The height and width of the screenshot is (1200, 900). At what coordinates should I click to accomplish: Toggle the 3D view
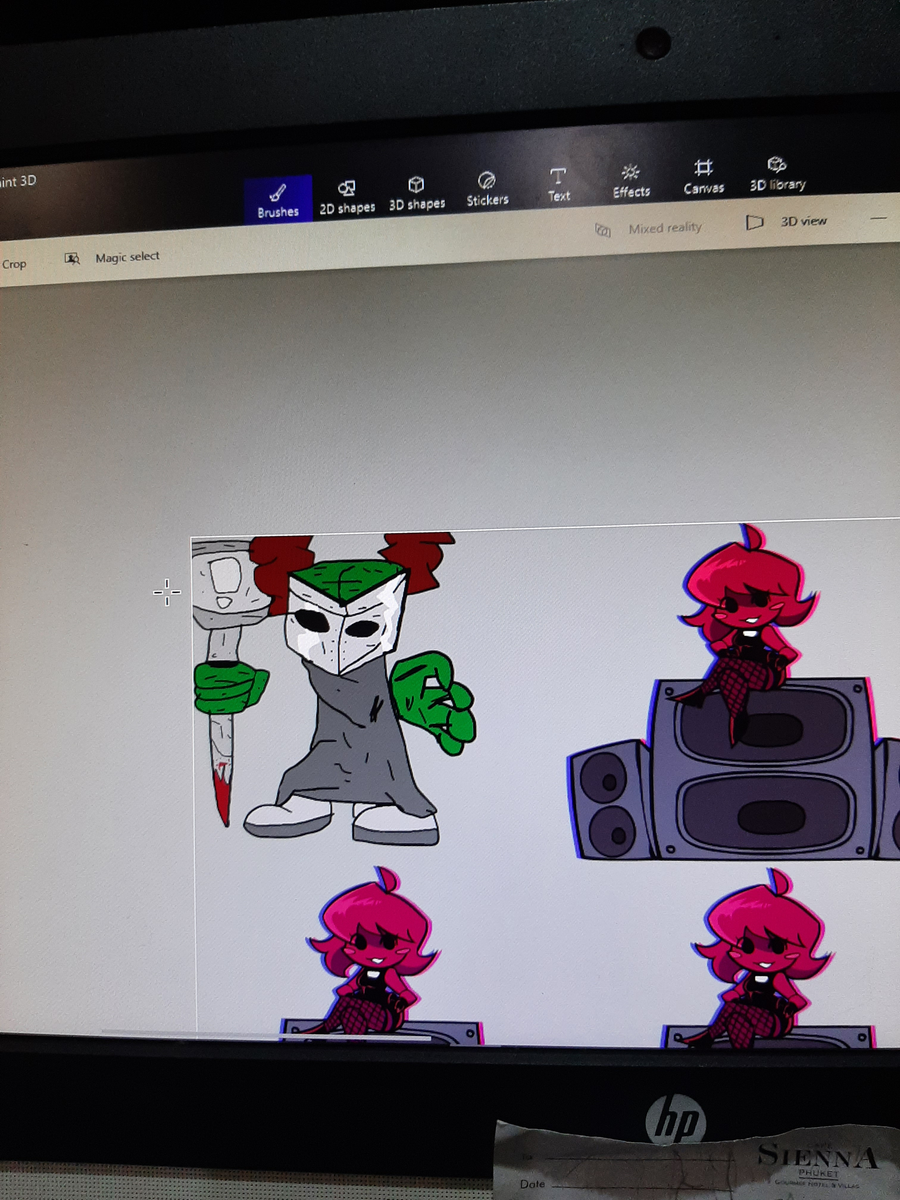point(787,221)
